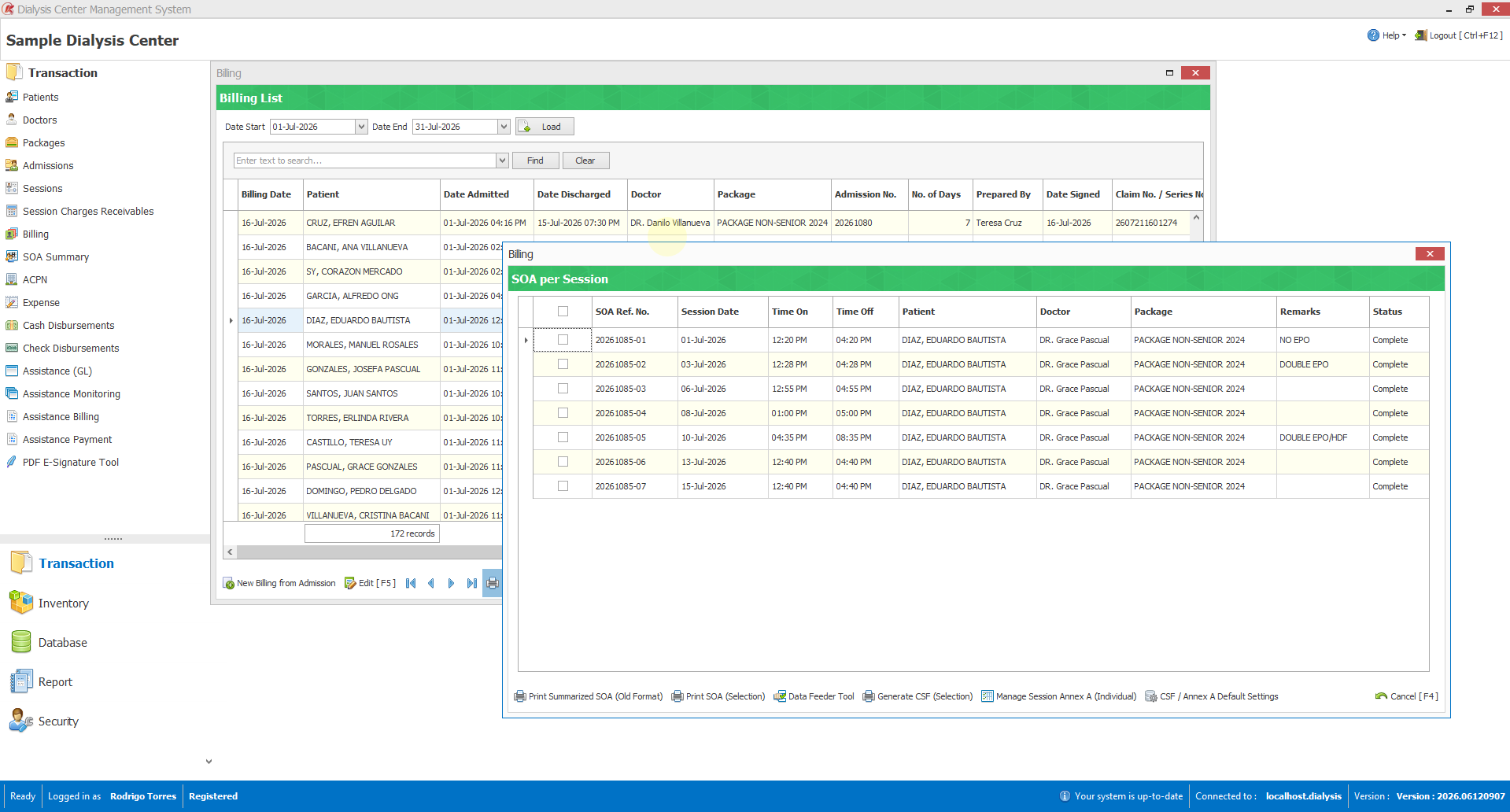Expand the sidebar overflow chevron at bottom
Viewport: 1510px width, 812px height.
tap(209, 762)
